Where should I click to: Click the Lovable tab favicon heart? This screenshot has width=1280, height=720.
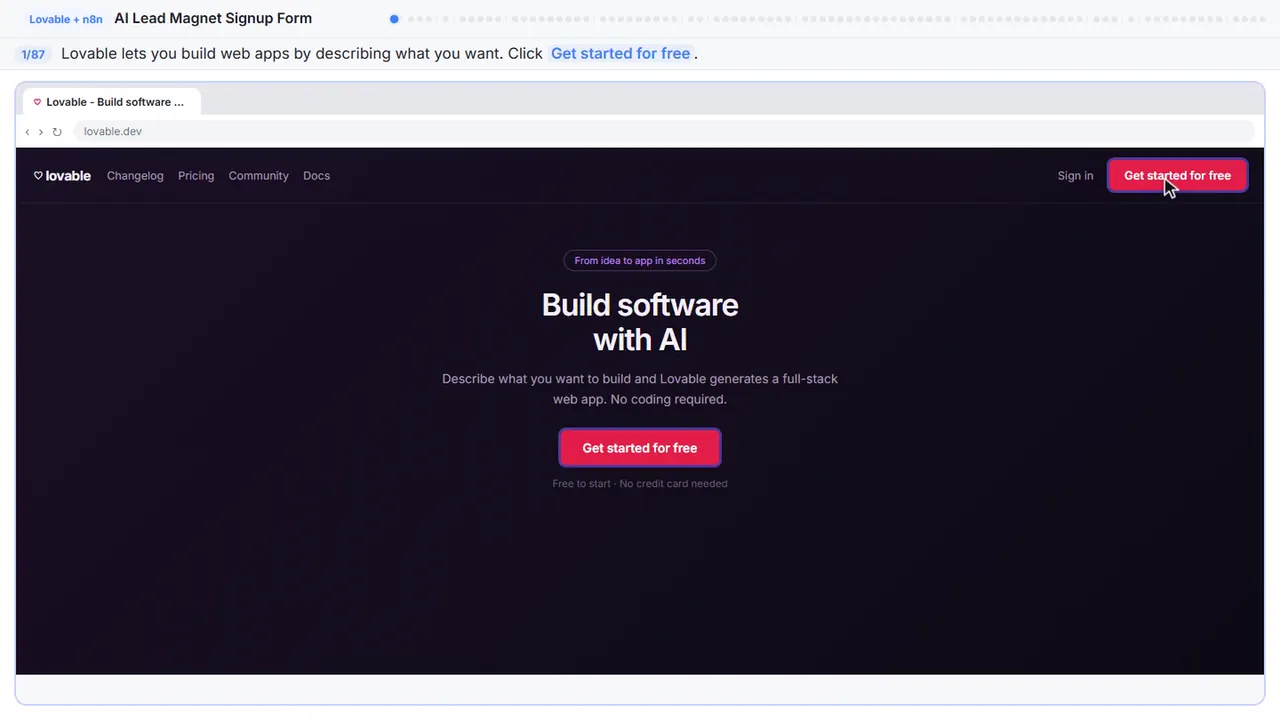[37, 102]
